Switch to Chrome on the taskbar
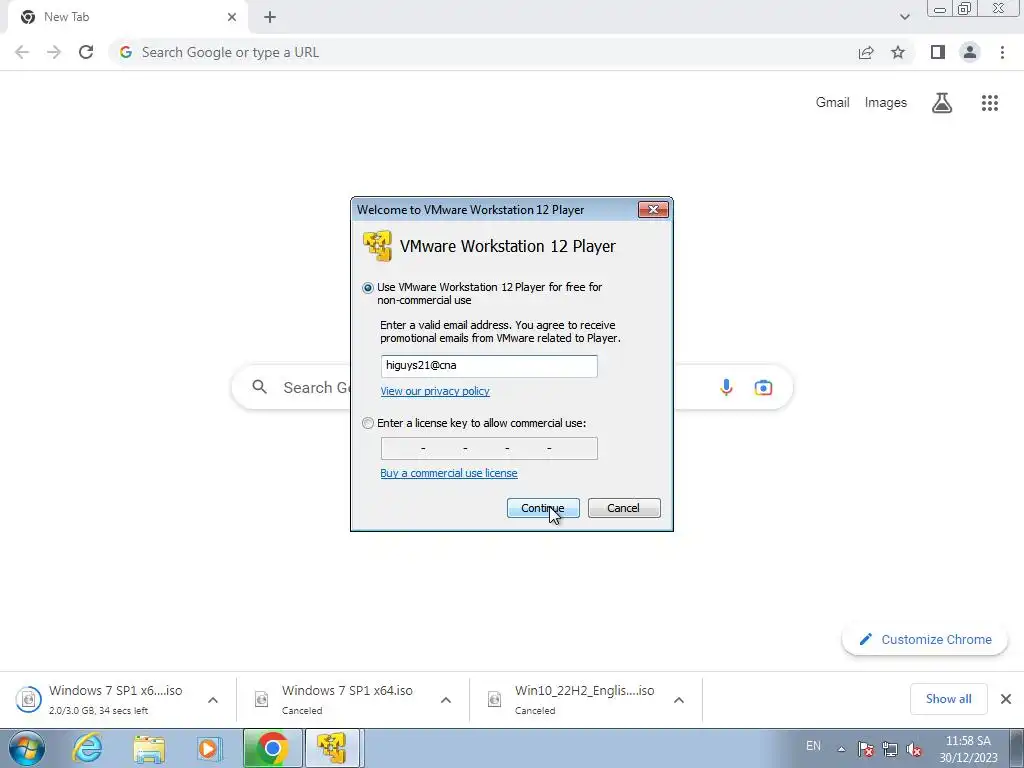The width and height of the screenshot is (1024, 768). (272, 748)
